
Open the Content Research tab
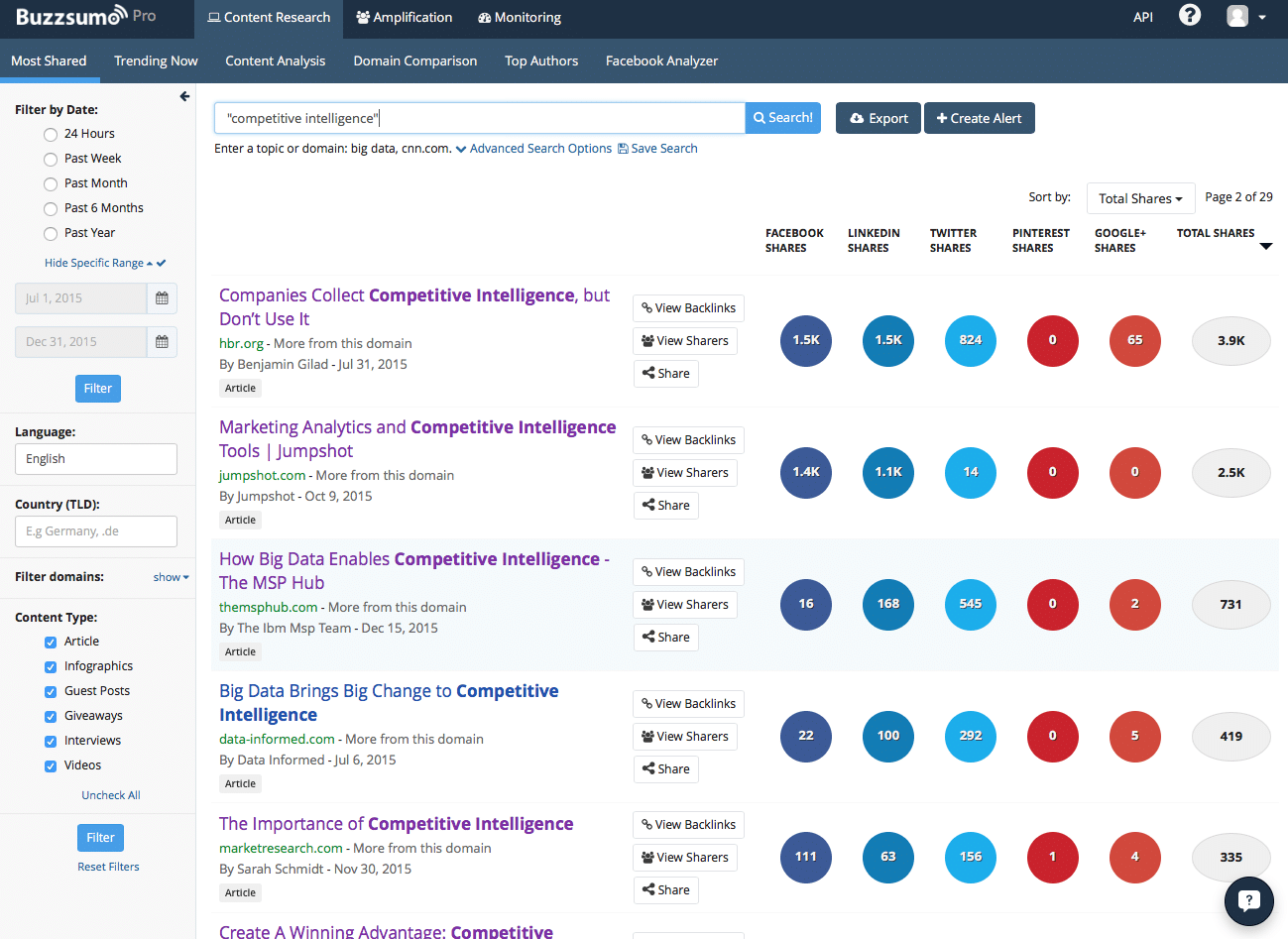[269, 18]
